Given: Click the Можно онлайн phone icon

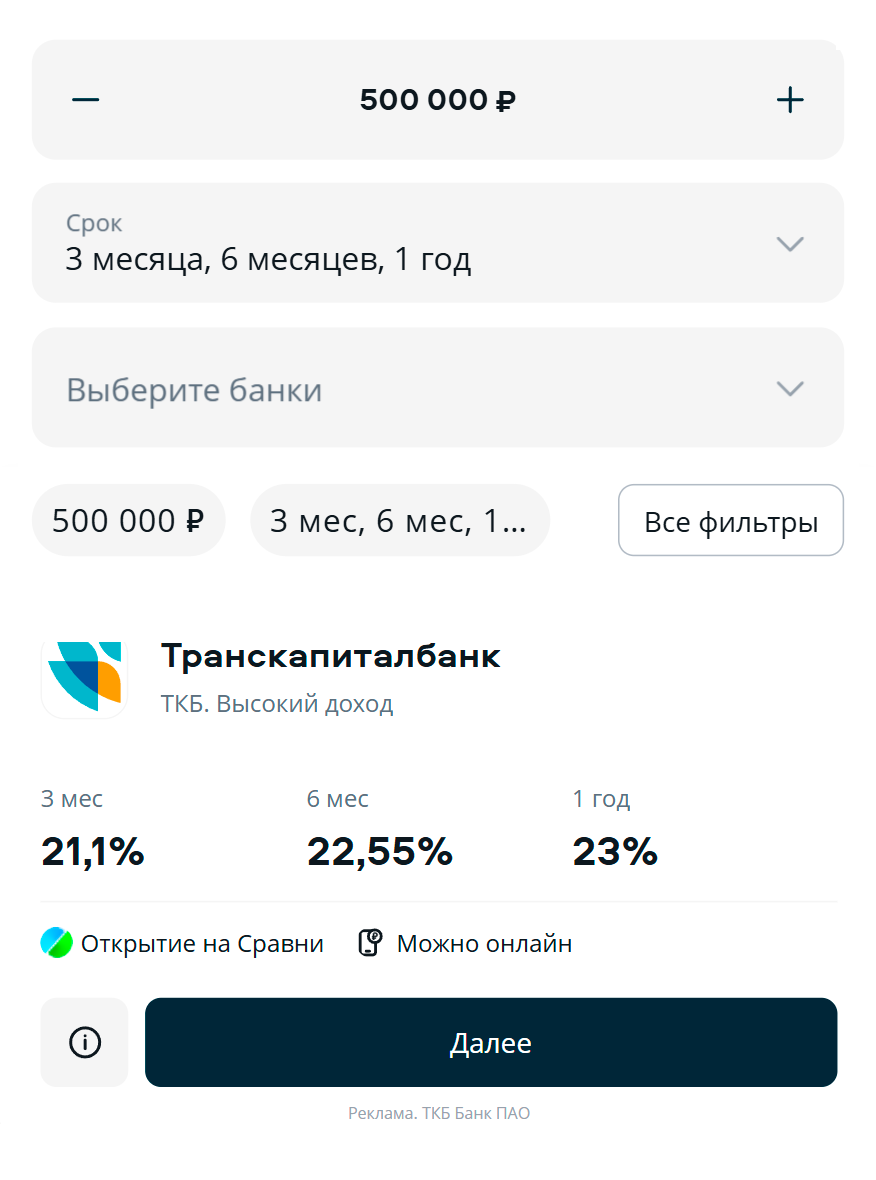Looking at the screenshot, I should (x=370, y=943).
